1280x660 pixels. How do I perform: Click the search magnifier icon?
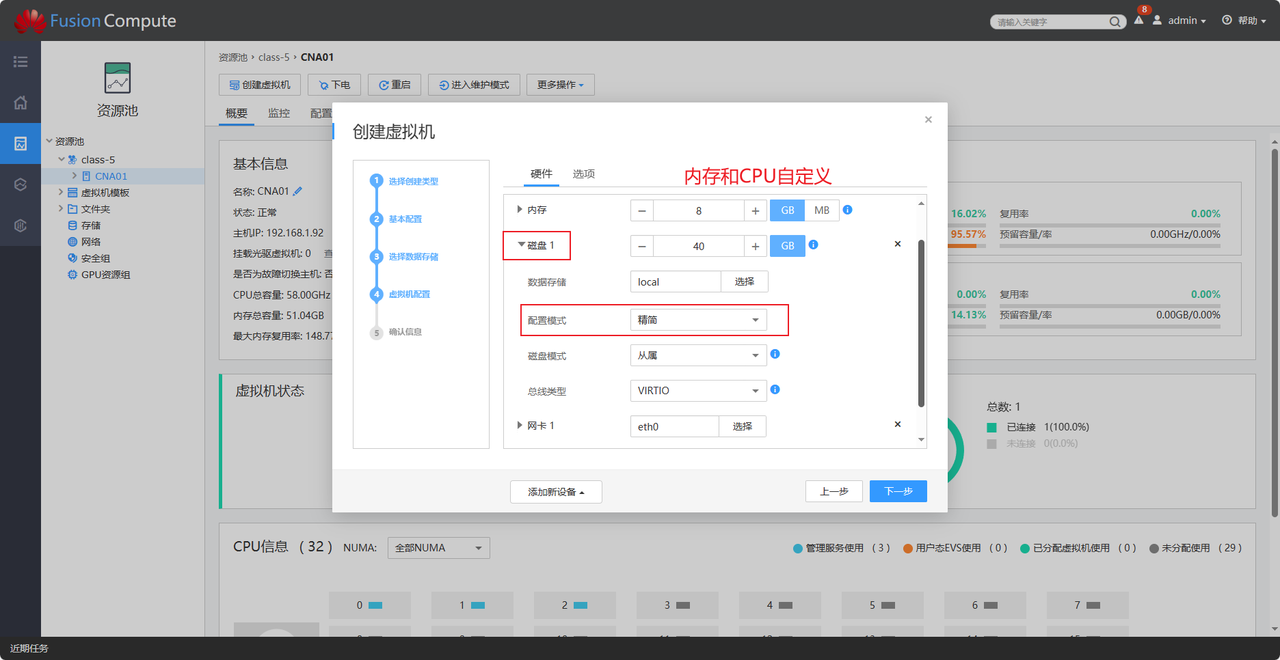(x=1115, y=21)
